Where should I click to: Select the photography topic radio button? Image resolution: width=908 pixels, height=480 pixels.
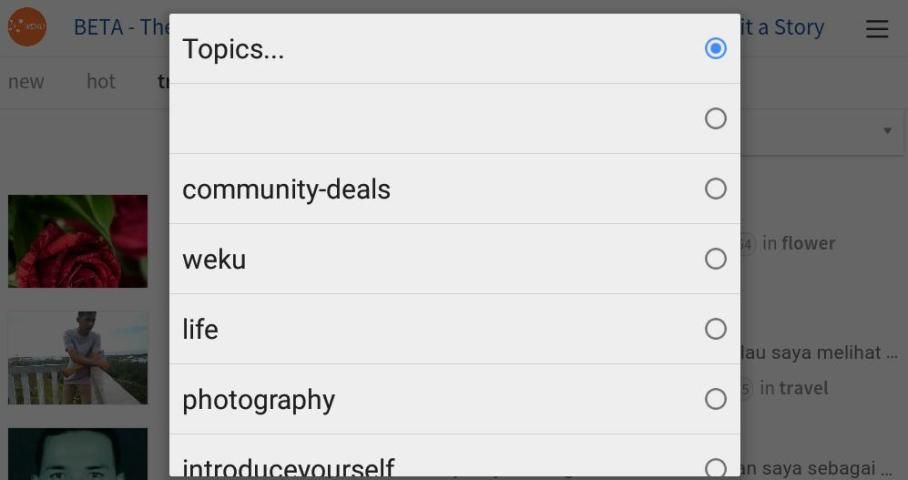[715, 399]
